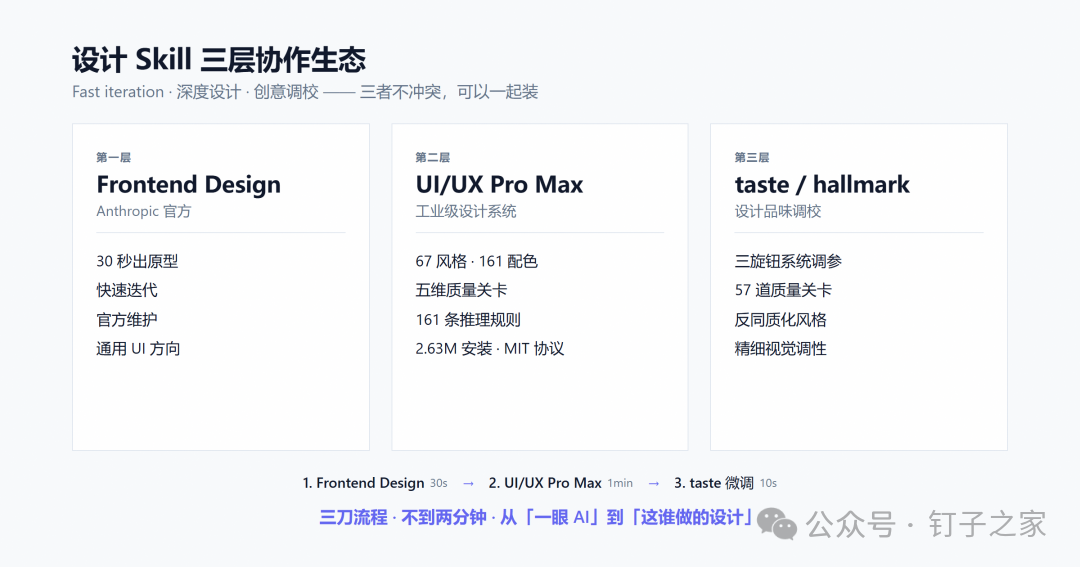The image size is (1080, 567).
Task: Click the "官方维护" line
Action: coord(127,320)
